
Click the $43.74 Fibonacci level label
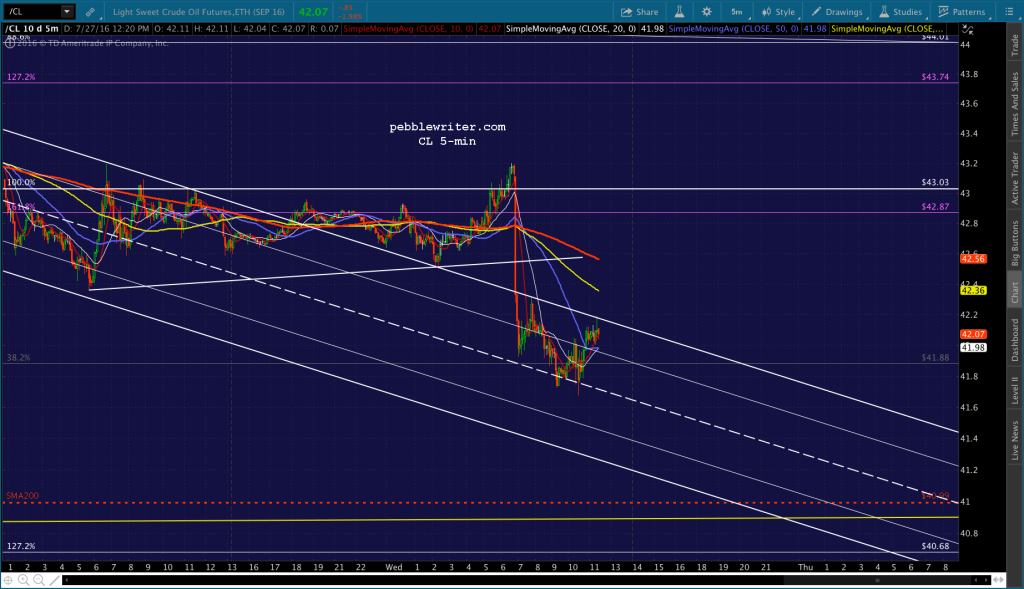click(x=935, y=77)
